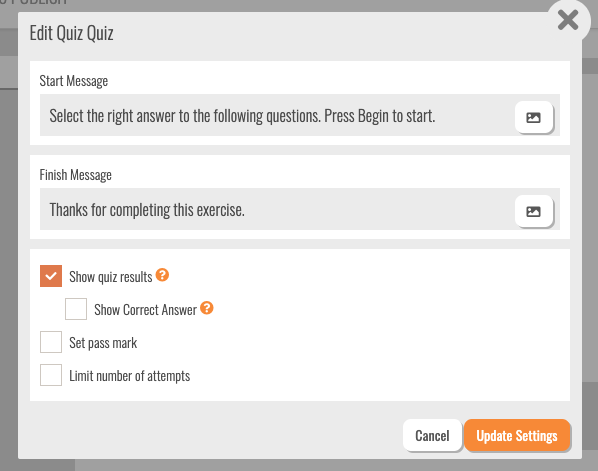Image resolution: width=598 pixels, height=471 pixels.
Task: Focus the Finish Message text field
Action: pos(277,209)
